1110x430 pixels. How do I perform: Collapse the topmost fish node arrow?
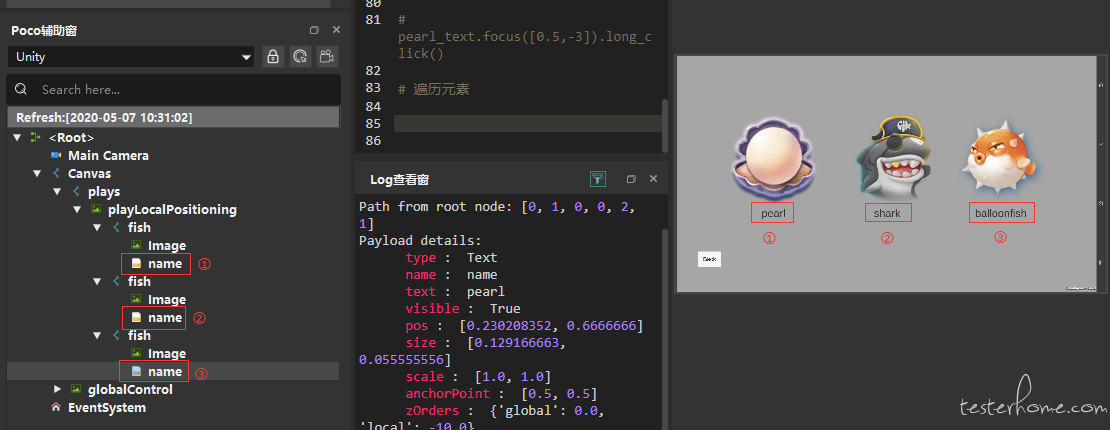click(97, 227)
